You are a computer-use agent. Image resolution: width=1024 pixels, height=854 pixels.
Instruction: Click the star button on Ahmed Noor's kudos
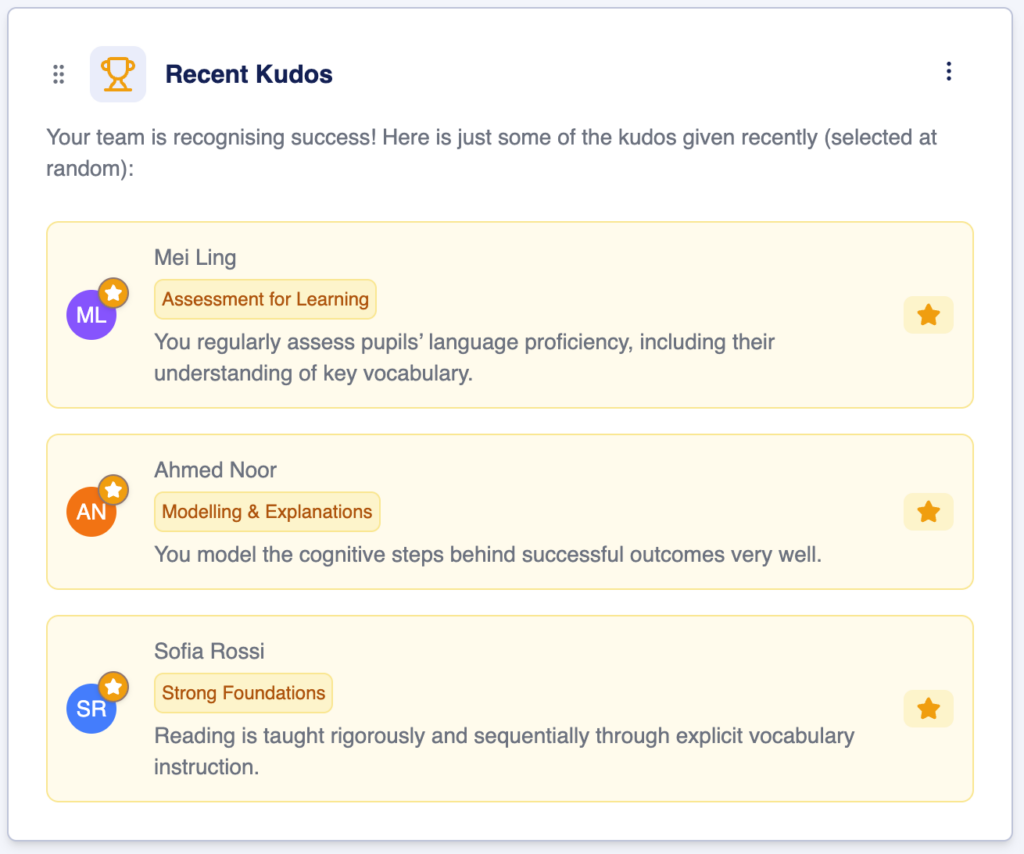pyautogui.click(x=928, y=512)
